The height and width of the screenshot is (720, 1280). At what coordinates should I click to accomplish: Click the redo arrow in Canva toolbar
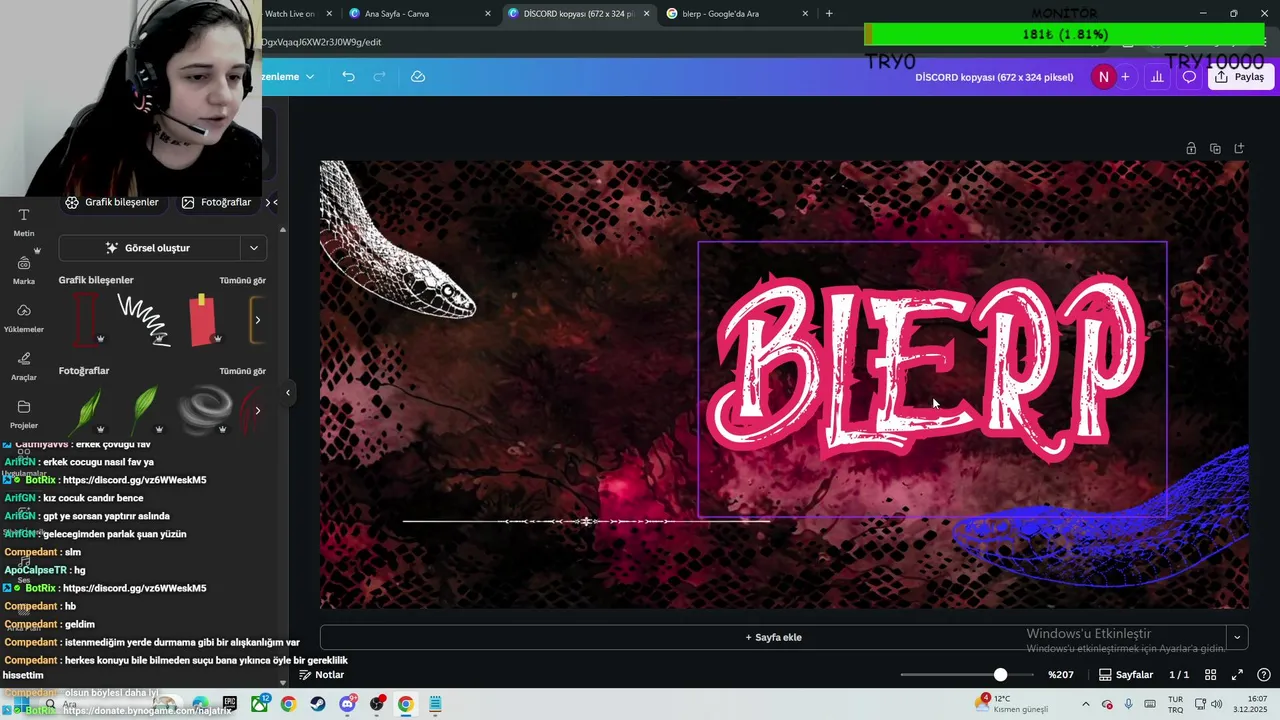379,77
